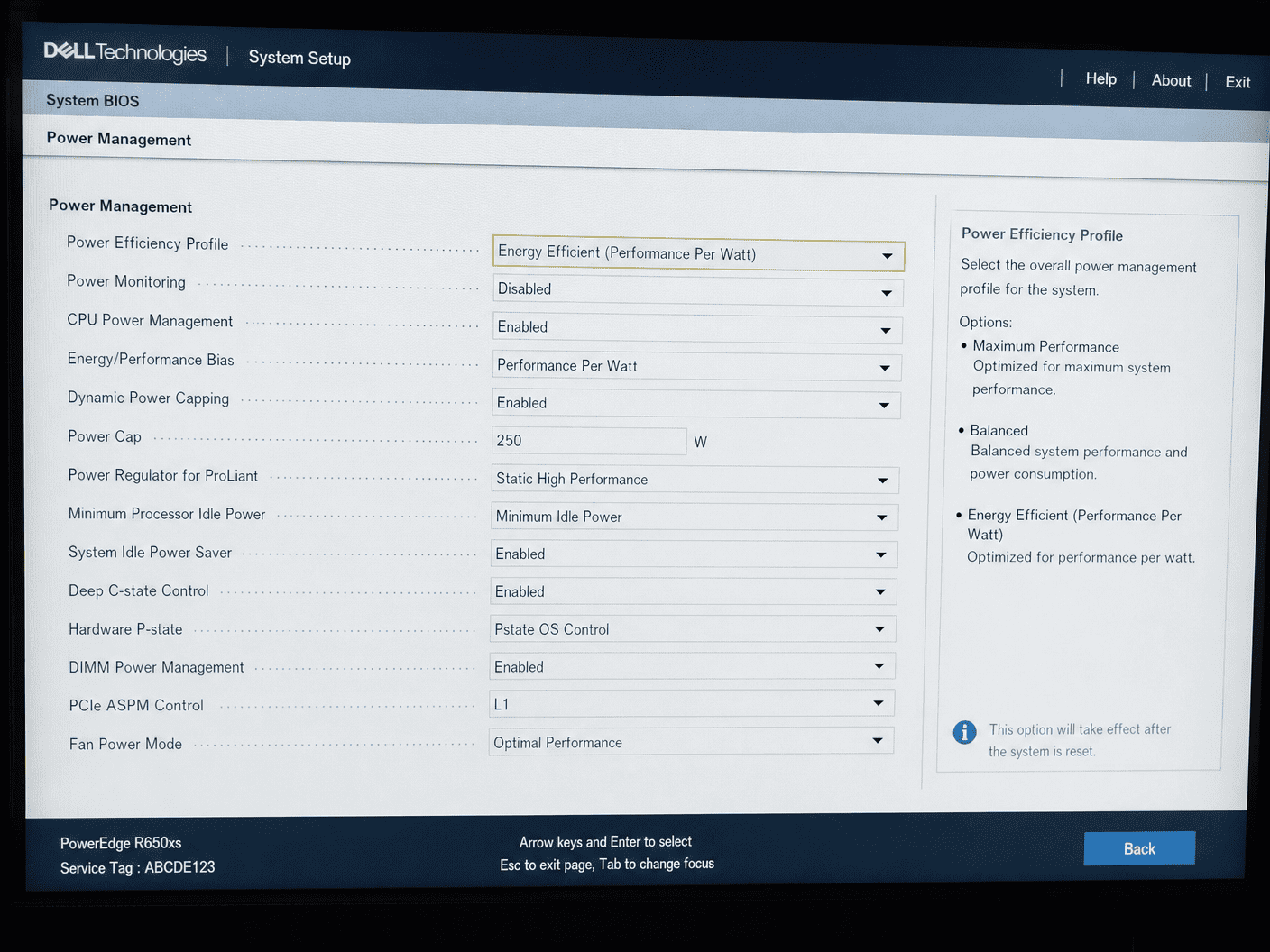Click the Power Cap label

tap(105, 436)
